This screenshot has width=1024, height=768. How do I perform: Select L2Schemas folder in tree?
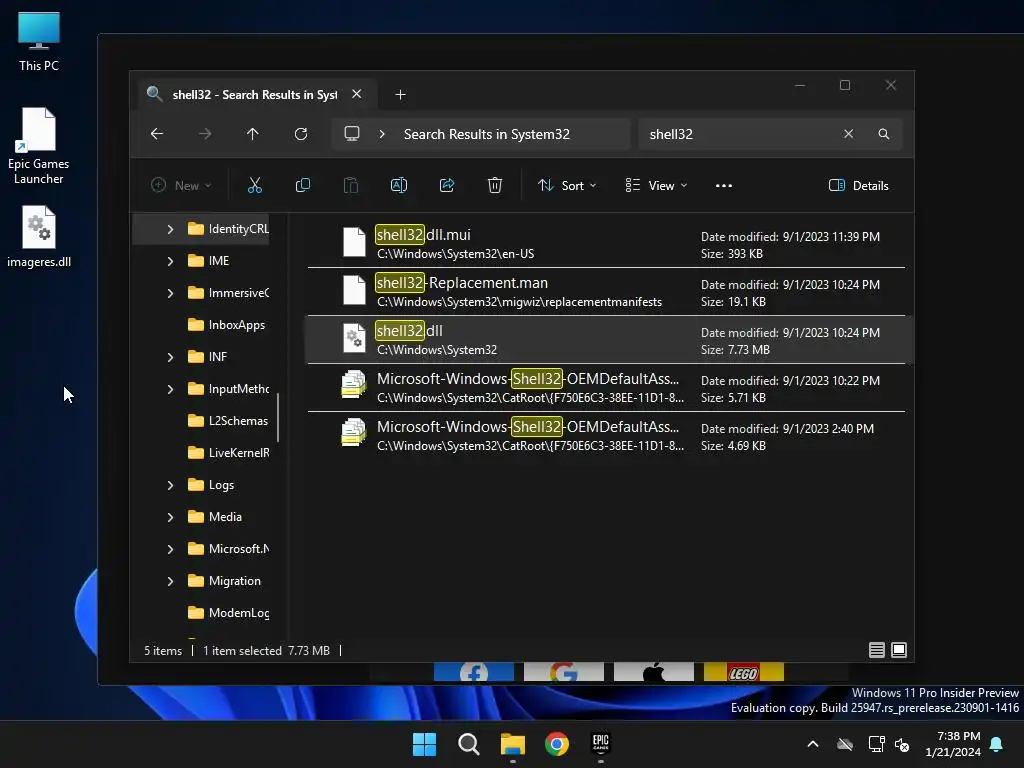click(x=227, y=421)
